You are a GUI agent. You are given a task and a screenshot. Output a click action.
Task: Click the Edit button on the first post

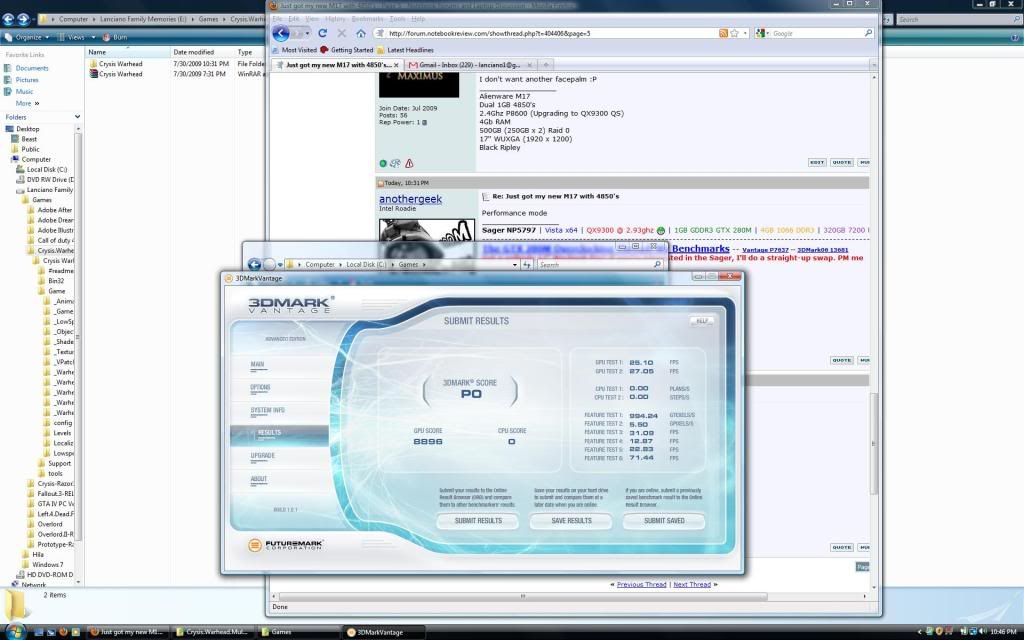pyautogui.click(x=817, y=163)
